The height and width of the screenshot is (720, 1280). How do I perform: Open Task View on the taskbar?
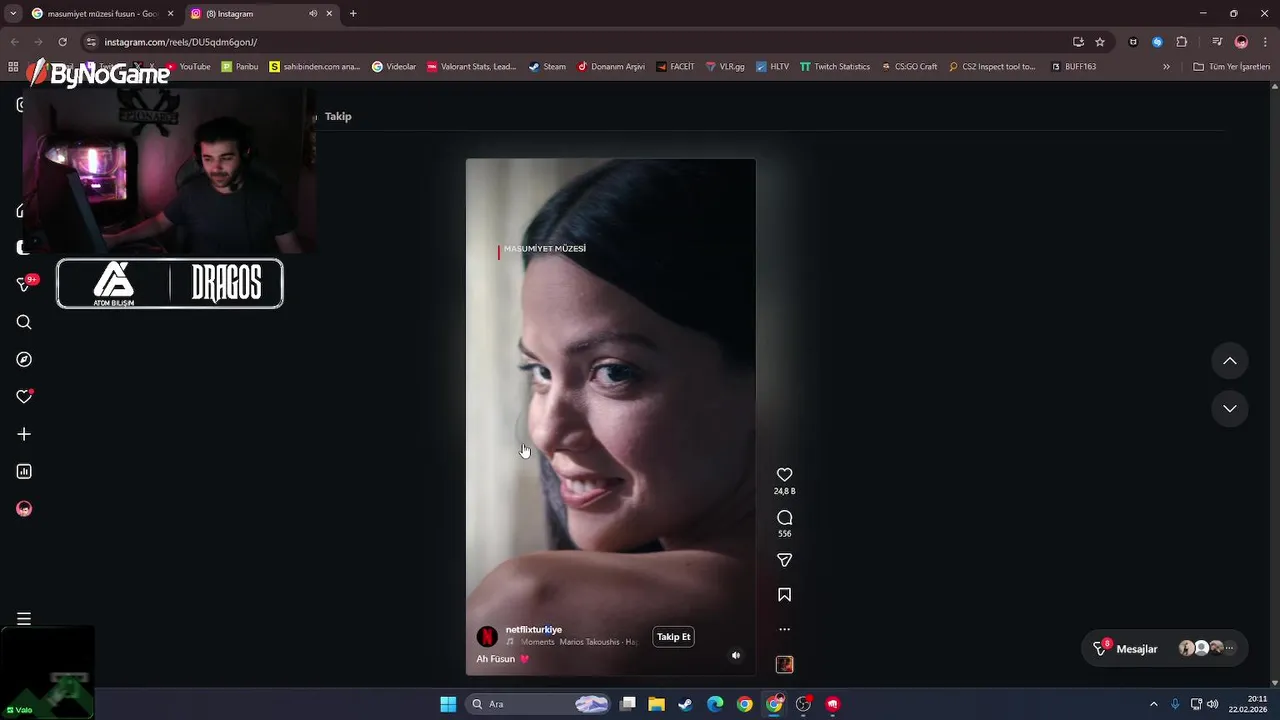click(x=628, y=704)
